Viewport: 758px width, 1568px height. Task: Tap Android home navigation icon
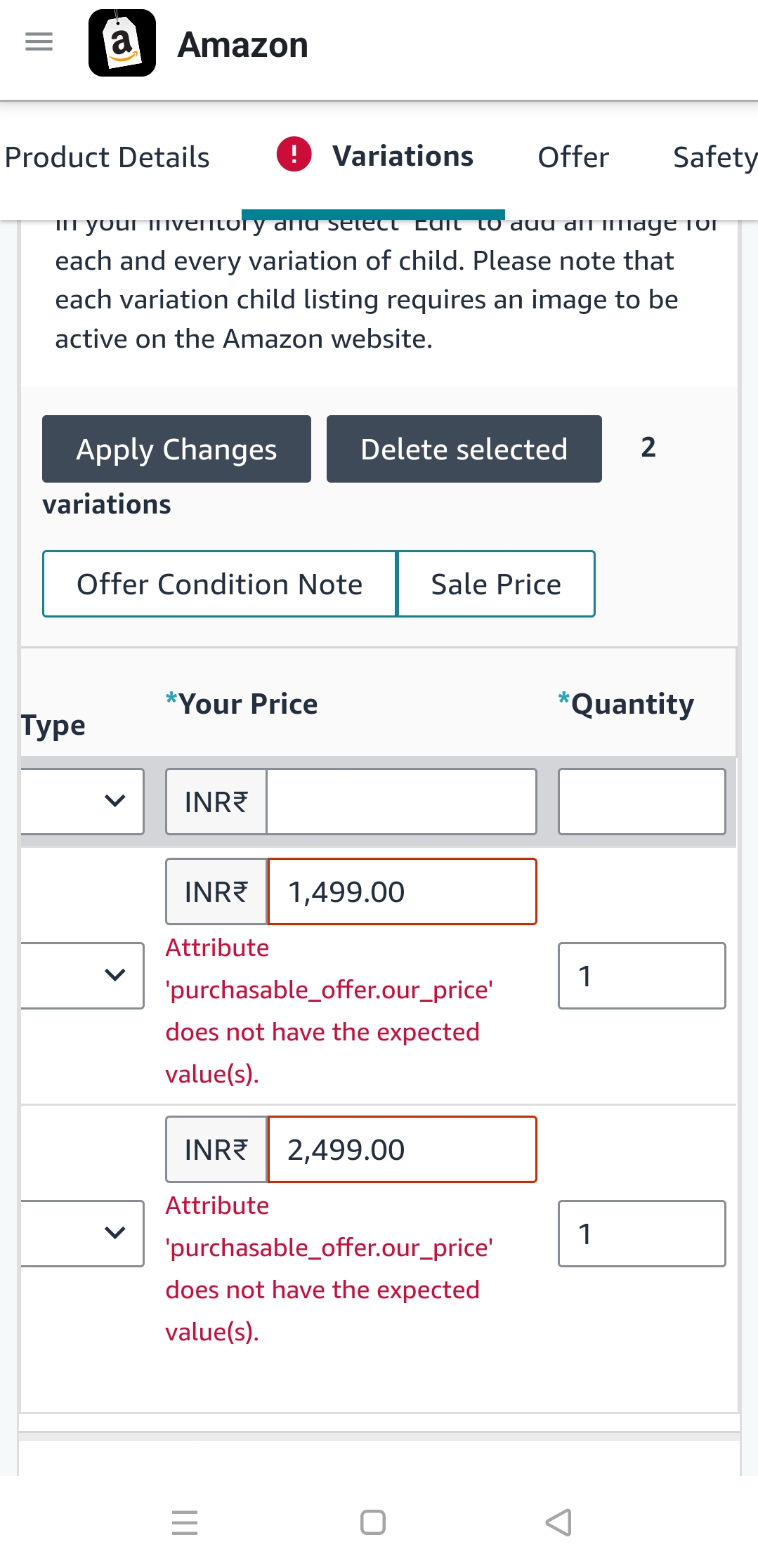[373, 1522]
